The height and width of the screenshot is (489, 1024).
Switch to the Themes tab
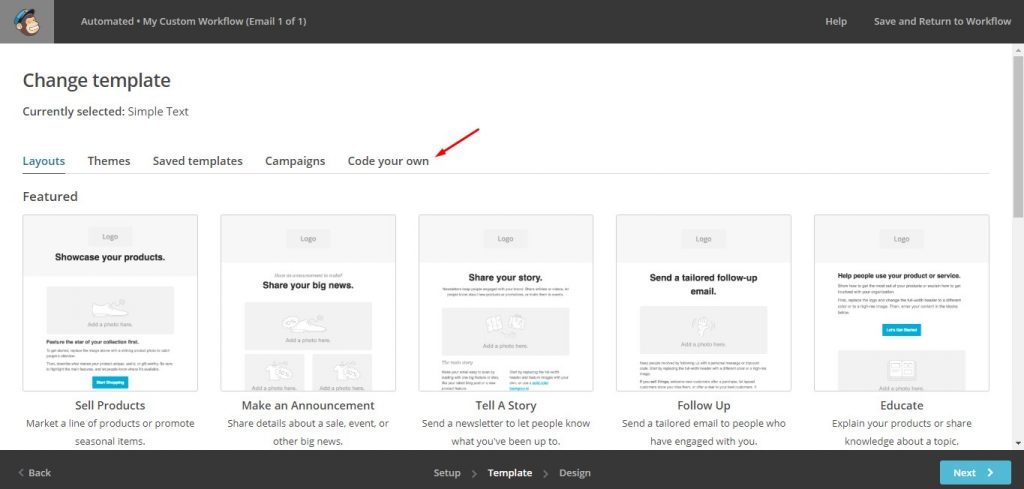click(x=109, y=161)
